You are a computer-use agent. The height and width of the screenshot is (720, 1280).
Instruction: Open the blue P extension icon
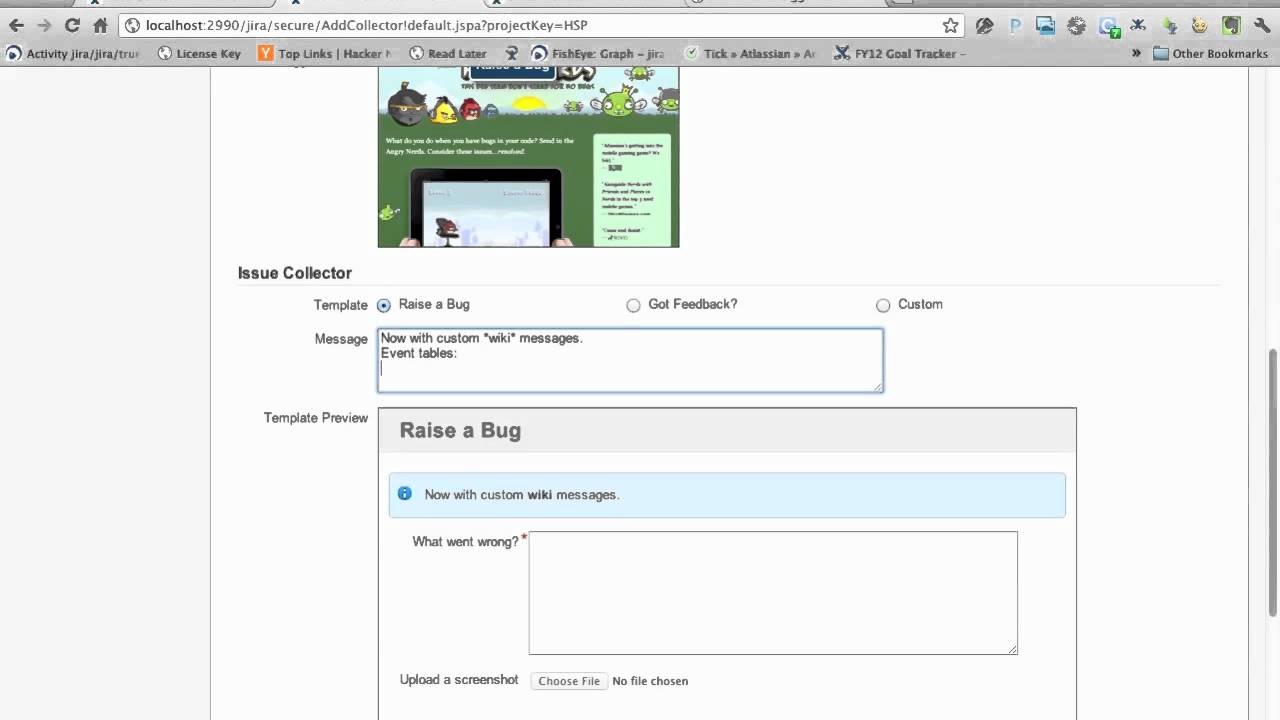(1016, 27)
